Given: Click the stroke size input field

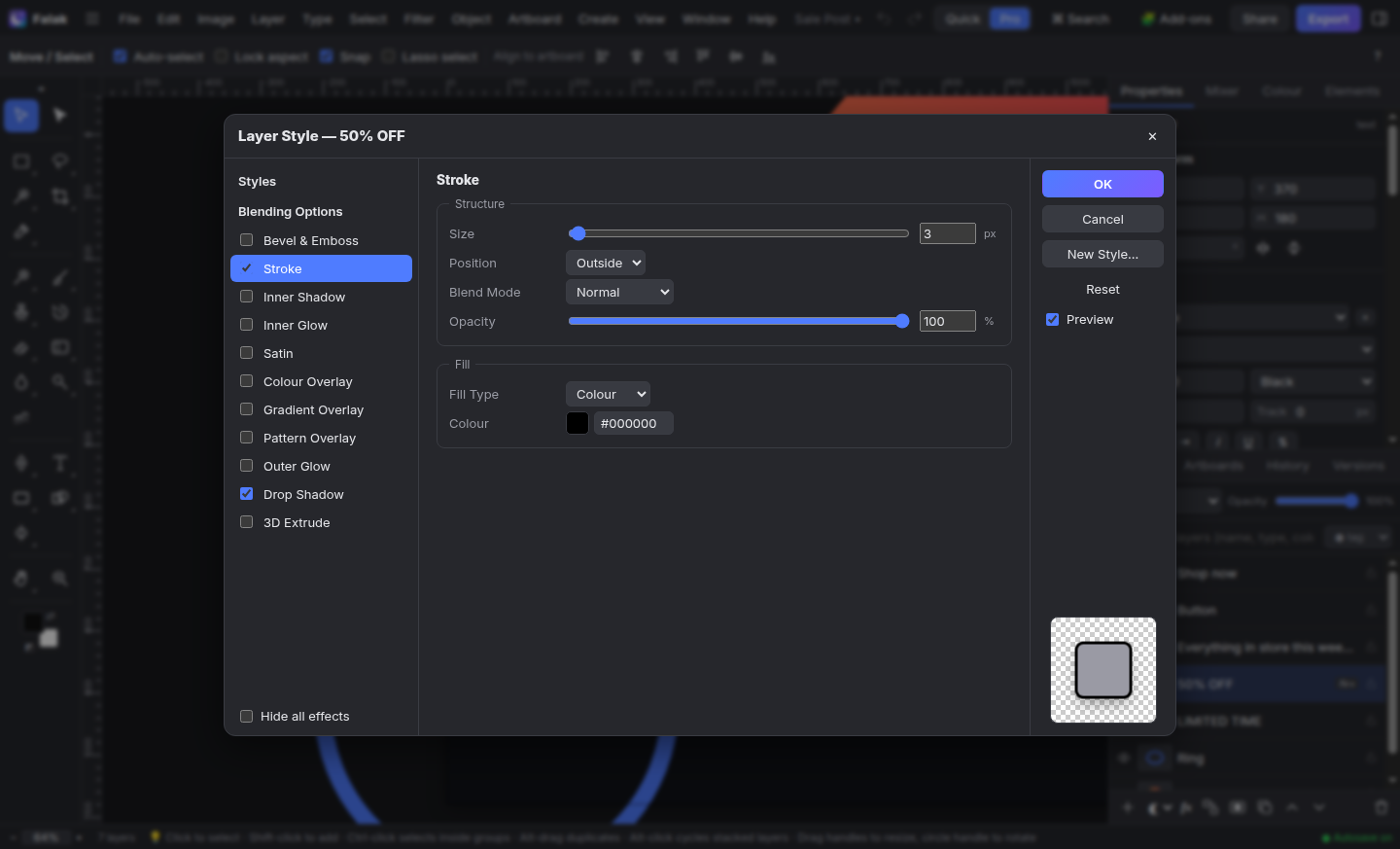Looking at the screenshot, I should click(x=948, y=233).
